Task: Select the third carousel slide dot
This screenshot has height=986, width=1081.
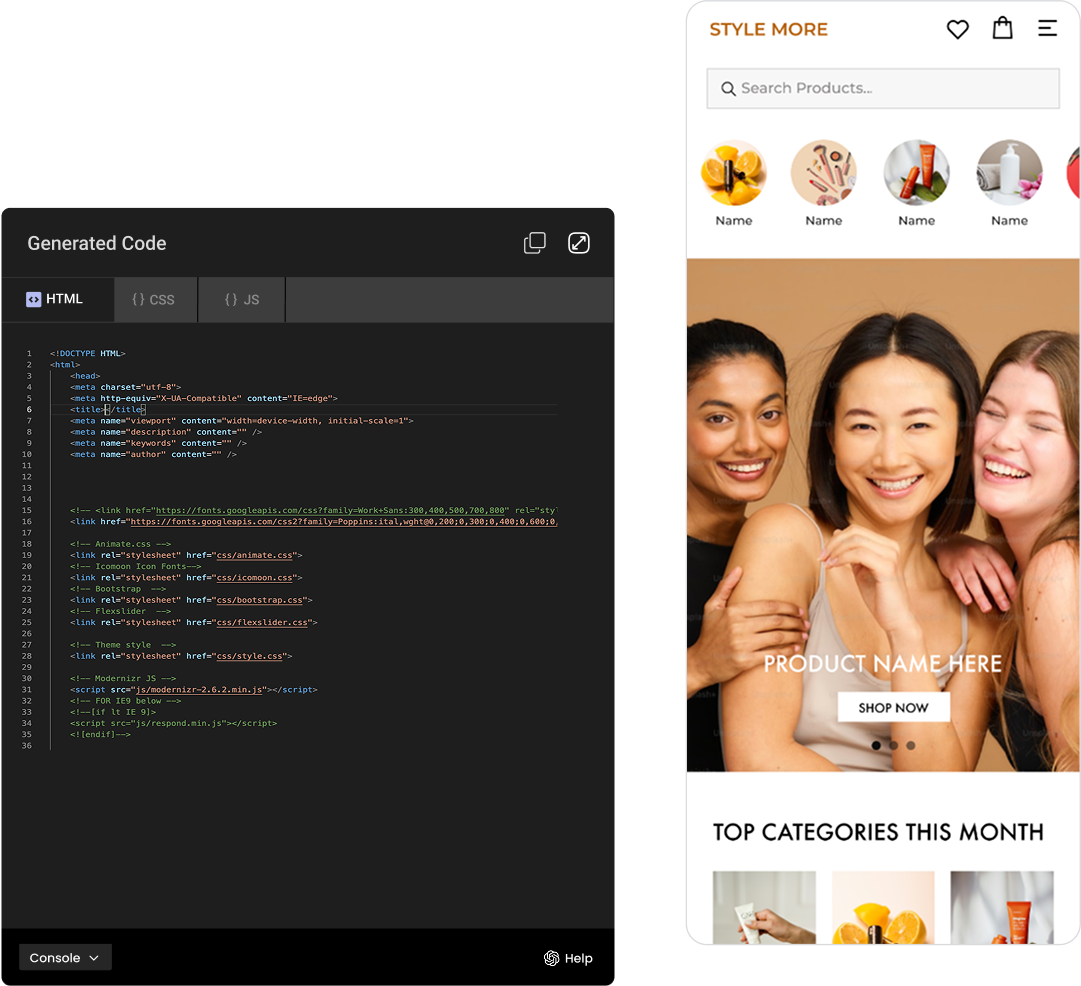Action: tap(910, 745)
